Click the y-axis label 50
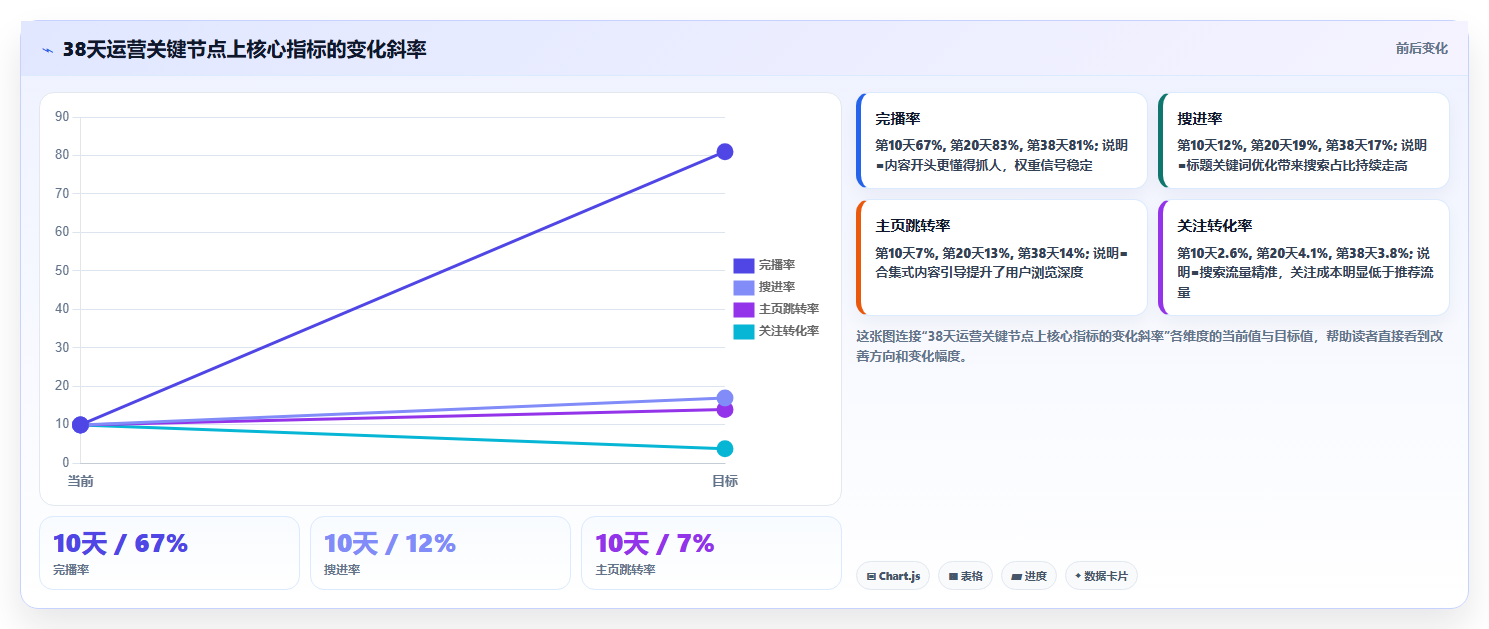1489x629 pixels. 62,271
